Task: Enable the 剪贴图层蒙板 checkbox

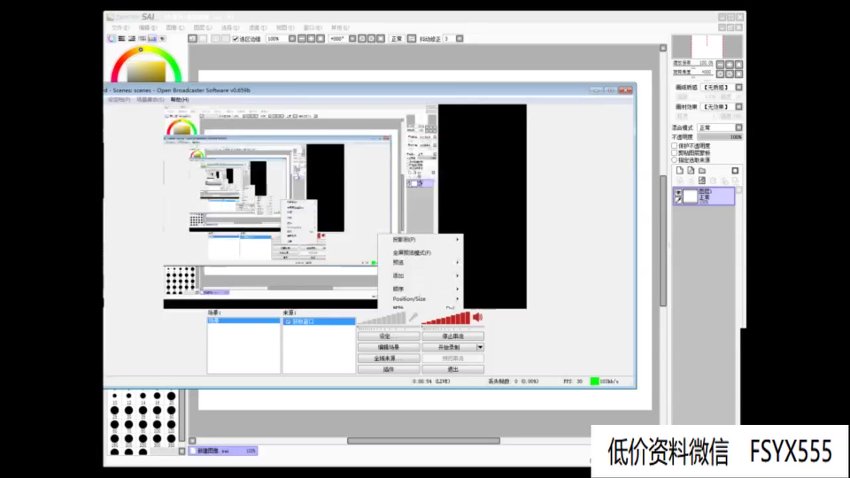Action: click(675, 153)
